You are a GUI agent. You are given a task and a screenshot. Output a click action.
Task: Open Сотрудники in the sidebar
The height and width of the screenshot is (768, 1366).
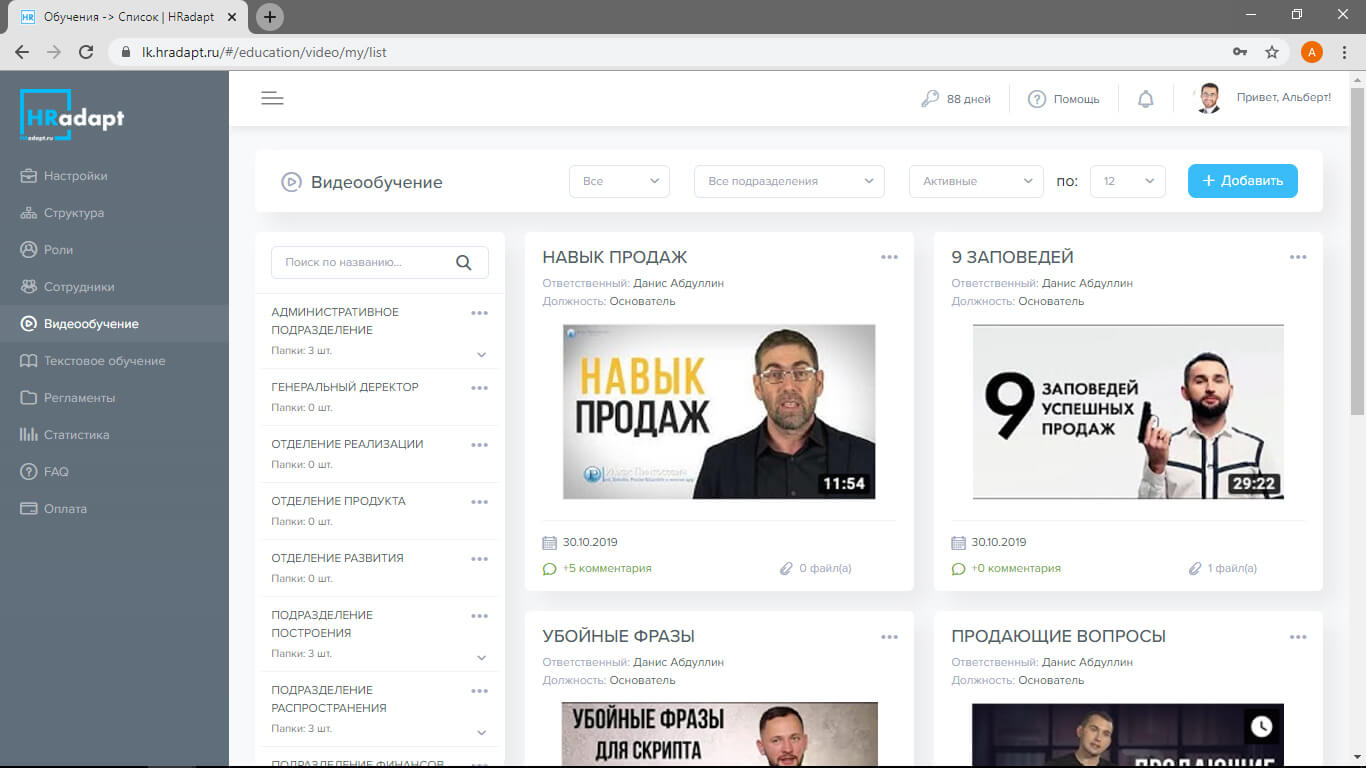click(114, 287)
